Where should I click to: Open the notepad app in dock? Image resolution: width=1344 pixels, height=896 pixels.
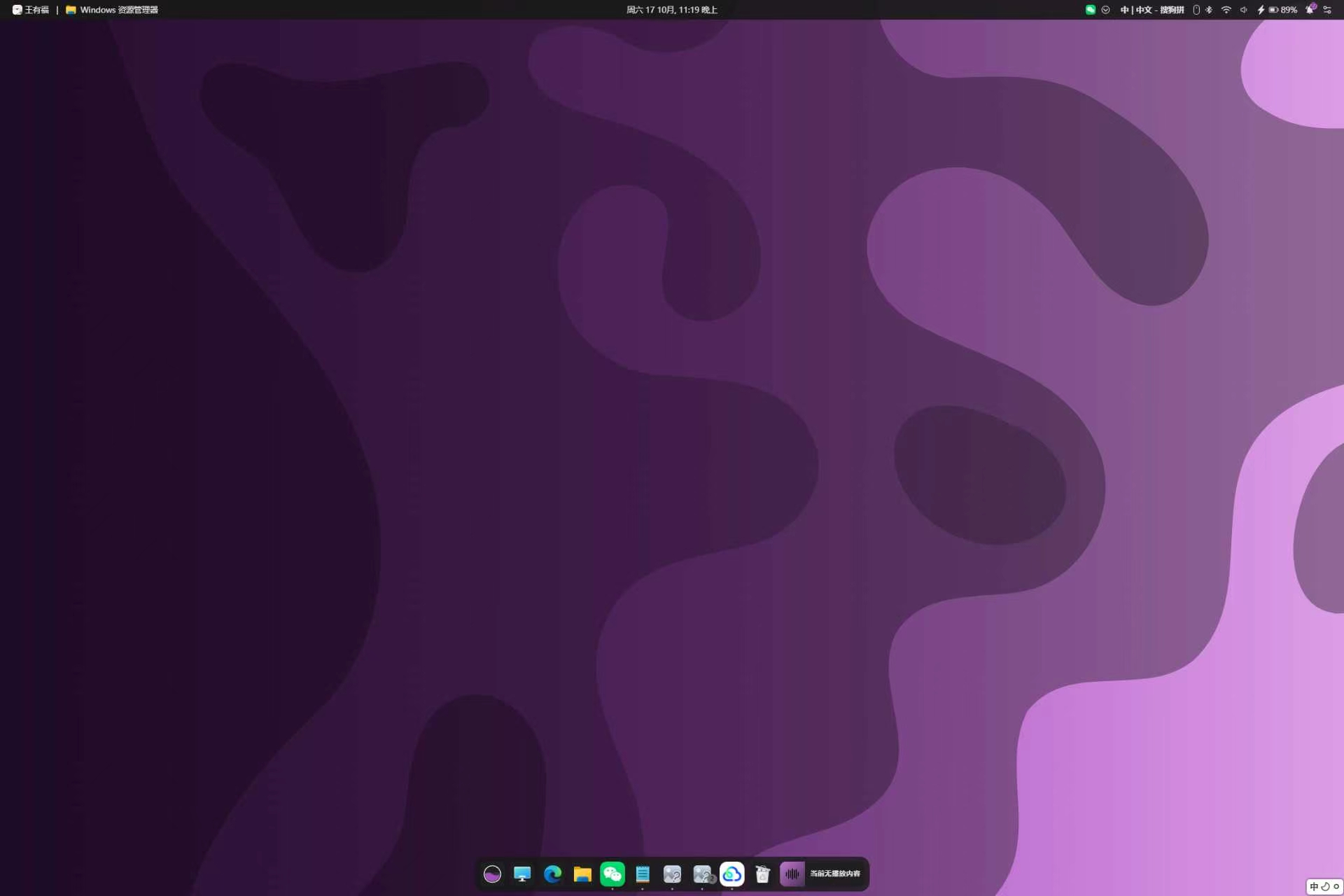pyautogui.click(x=643, y=874)
